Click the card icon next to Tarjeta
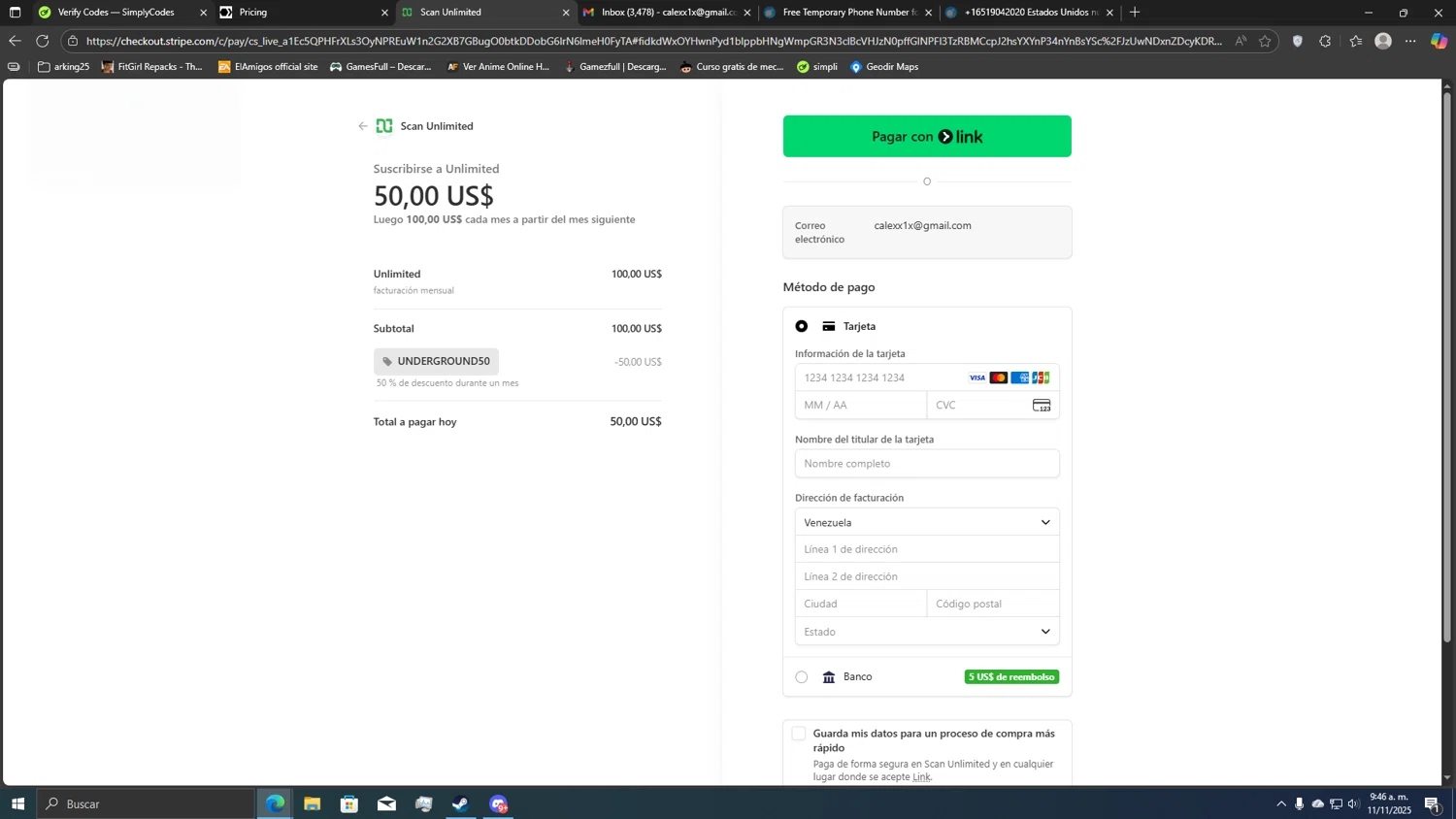The image size is (1456, 819). (x=829, y=326)
